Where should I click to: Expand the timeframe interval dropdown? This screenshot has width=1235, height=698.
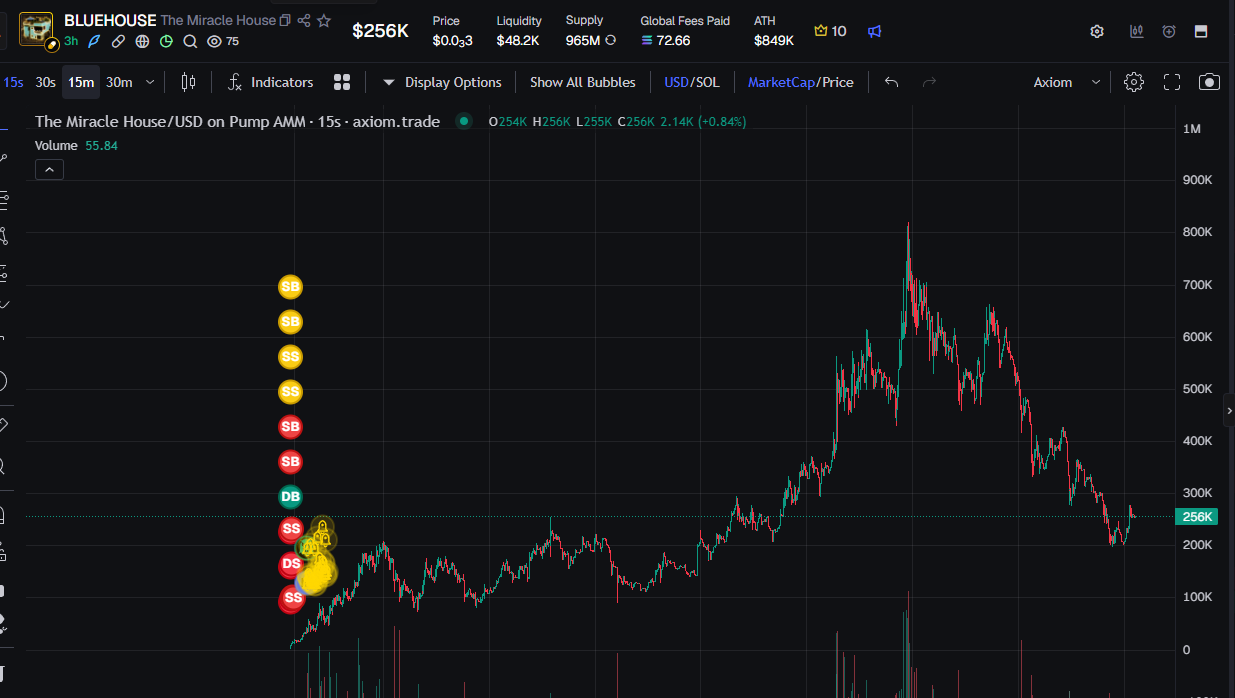click(150, 82)
